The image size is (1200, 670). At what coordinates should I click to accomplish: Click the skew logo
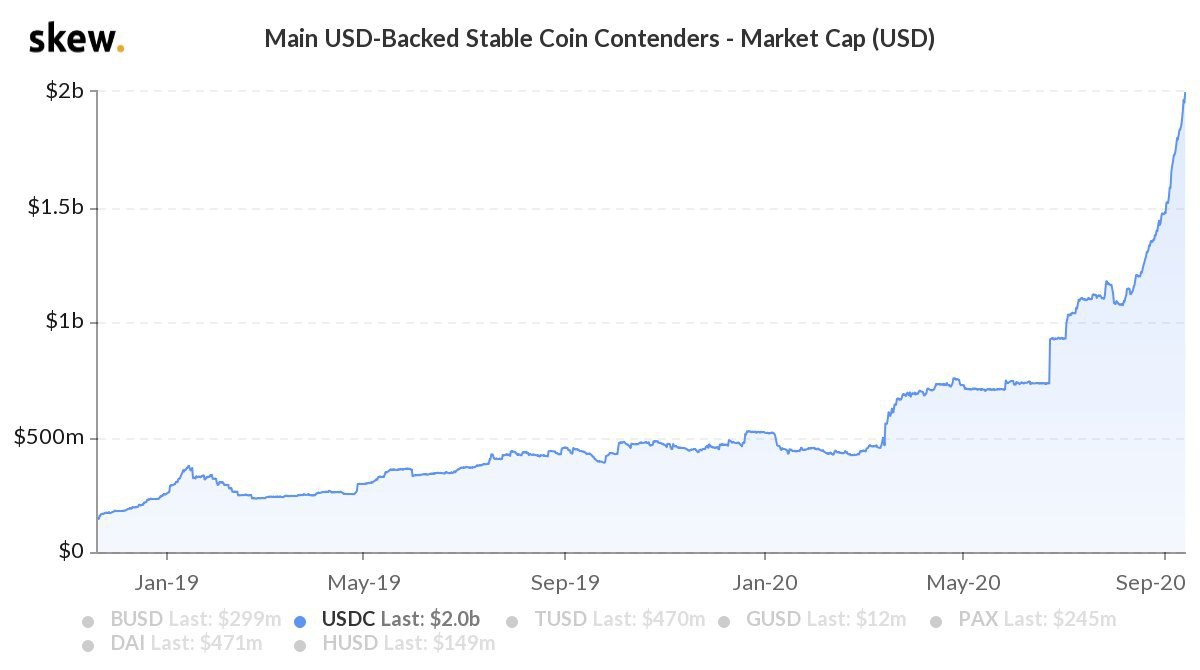76,40
